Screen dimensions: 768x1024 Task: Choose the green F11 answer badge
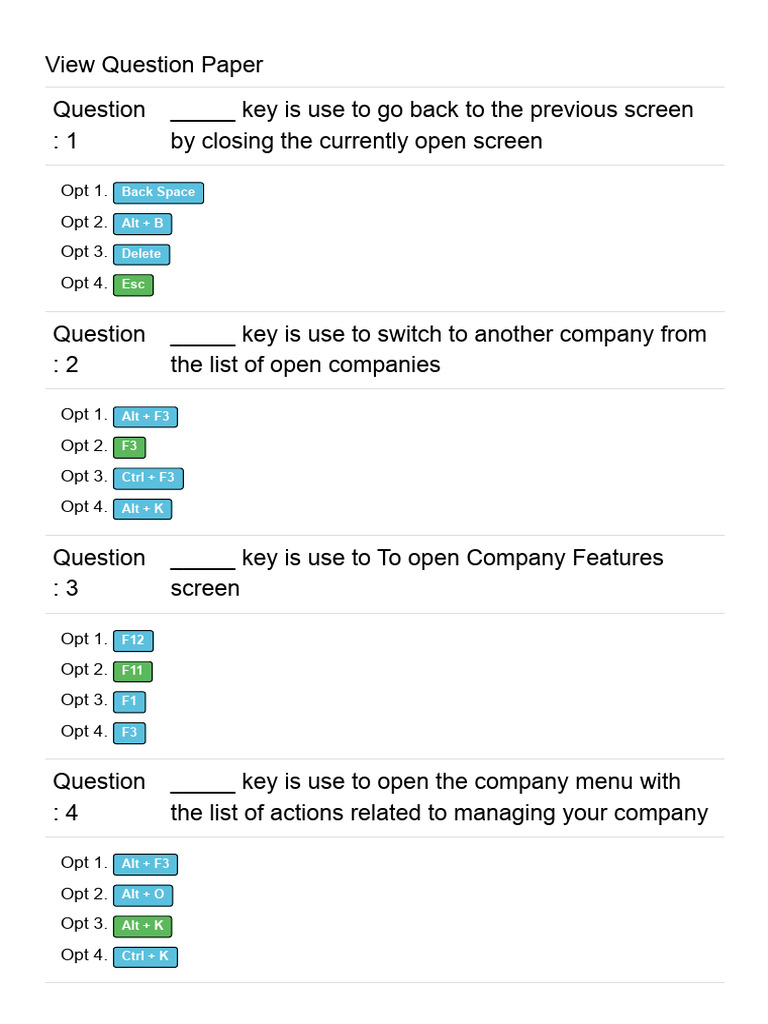click(132, 671)
